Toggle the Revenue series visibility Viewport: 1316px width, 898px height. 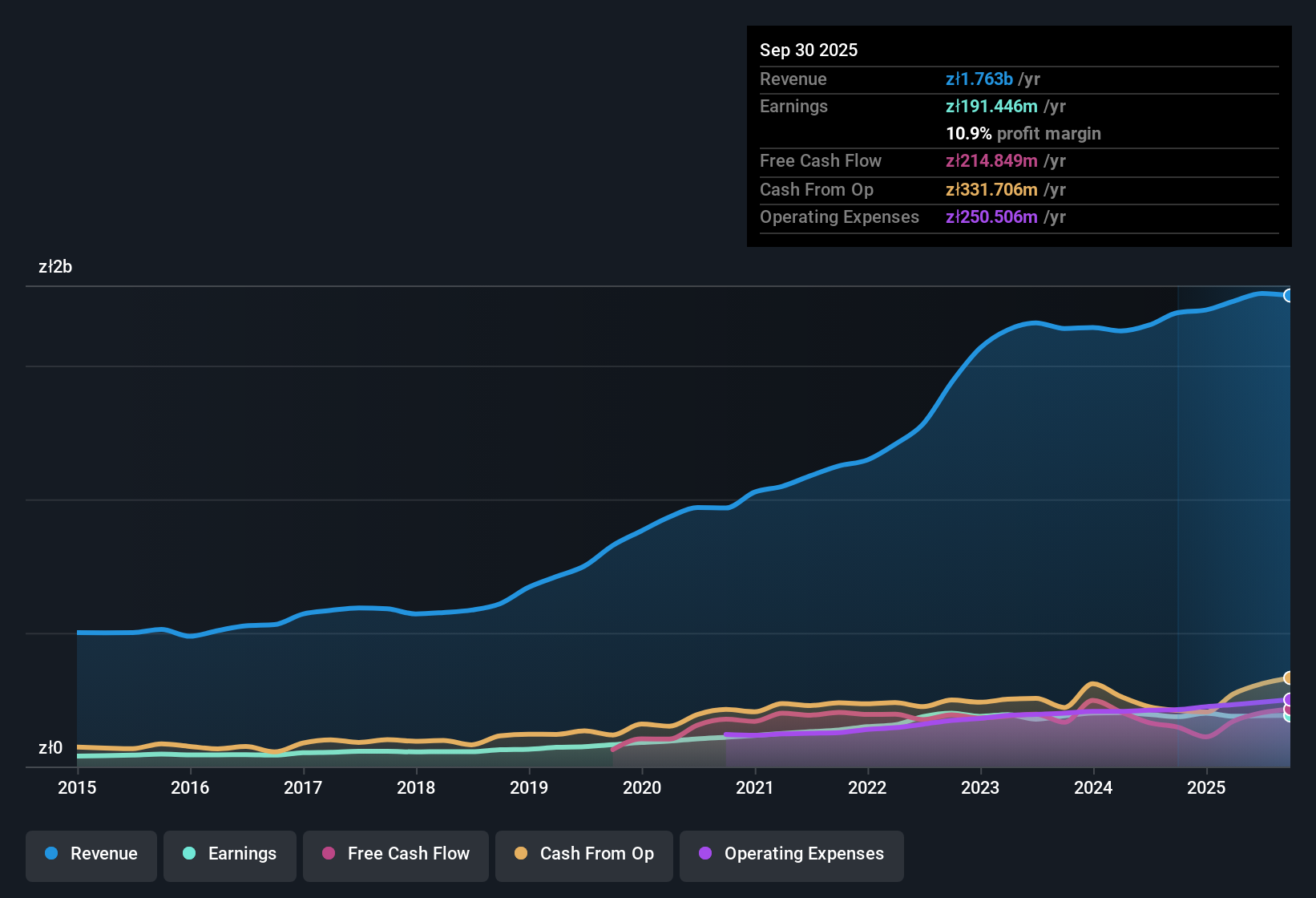91,854
